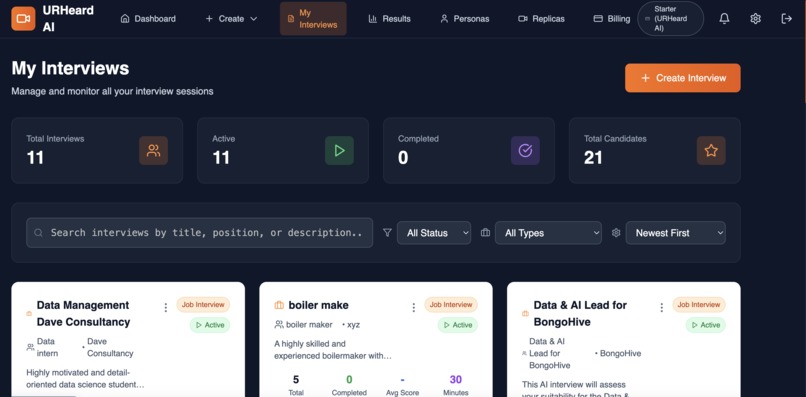Click the xyz company label
806x397 pixels.
pos(353,324)
